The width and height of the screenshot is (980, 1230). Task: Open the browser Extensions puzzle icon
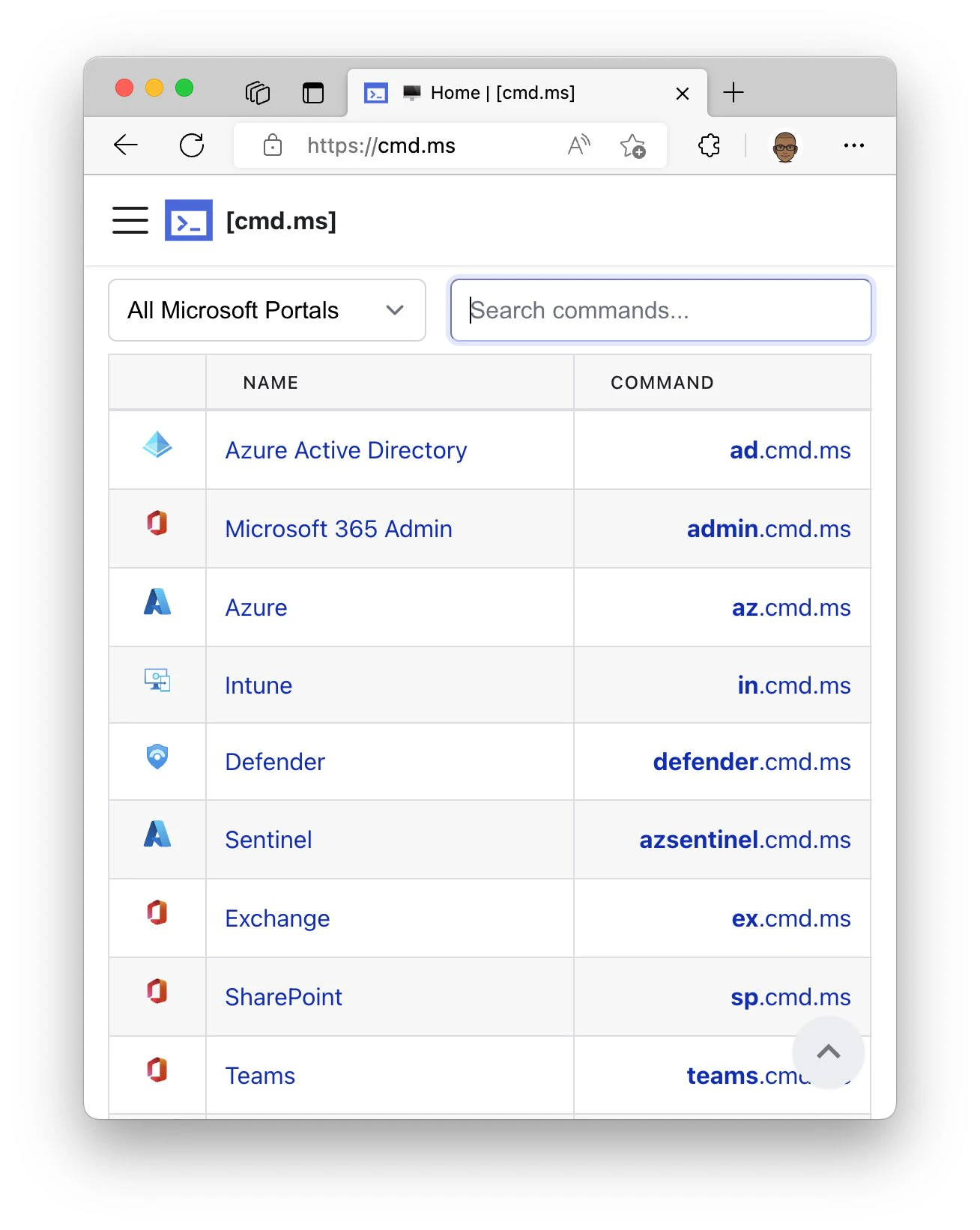point(709,145)
